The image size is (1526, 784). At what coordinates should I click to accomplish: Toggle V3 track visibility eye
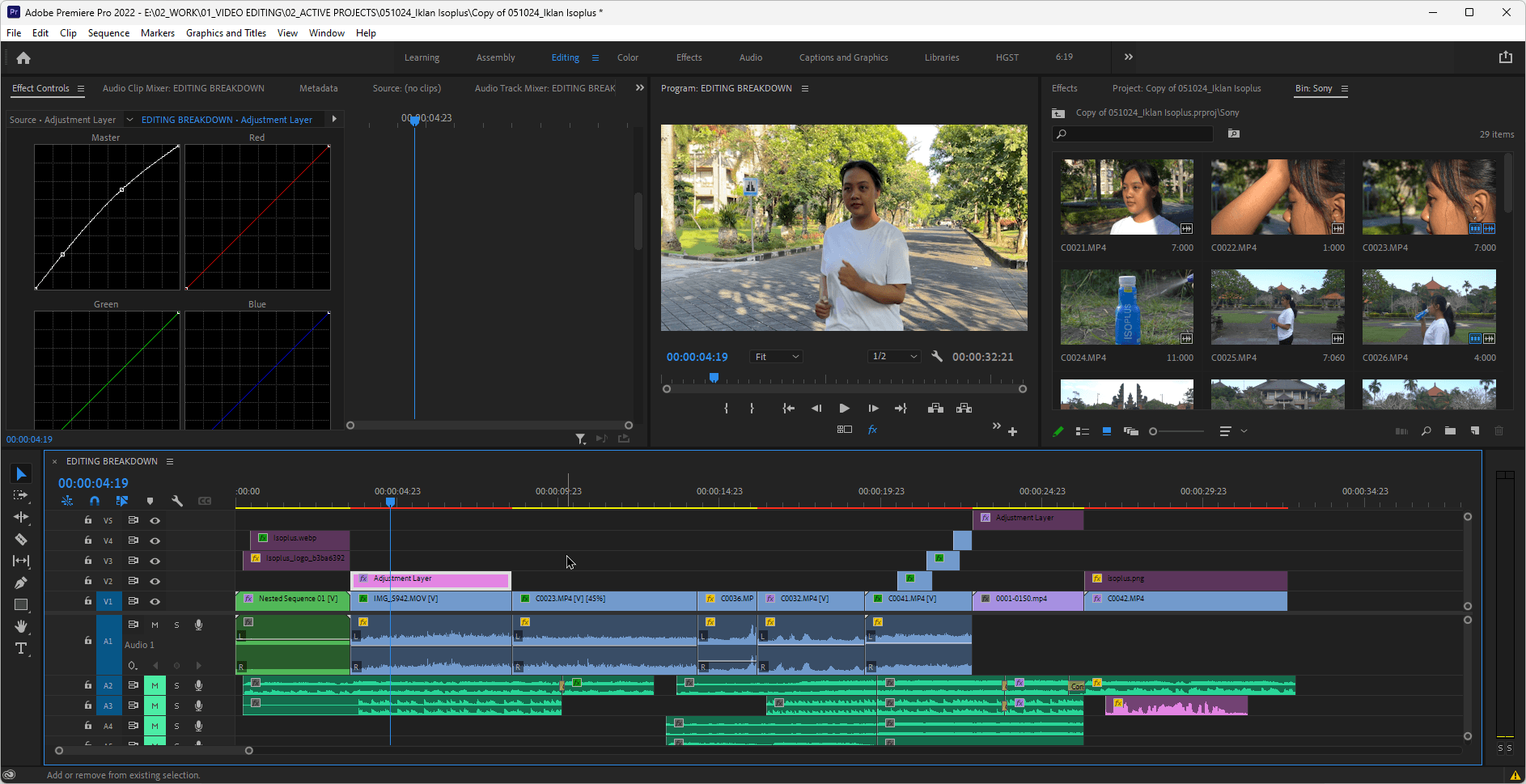tap(155, 561)
